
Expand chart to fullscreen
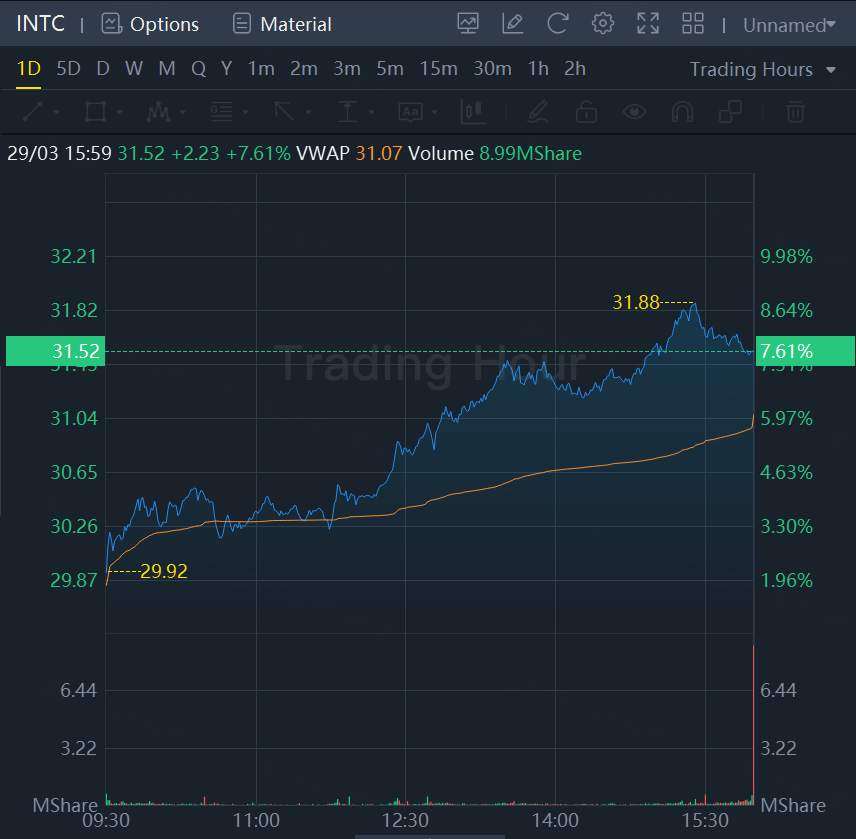[x=648, y=24]
